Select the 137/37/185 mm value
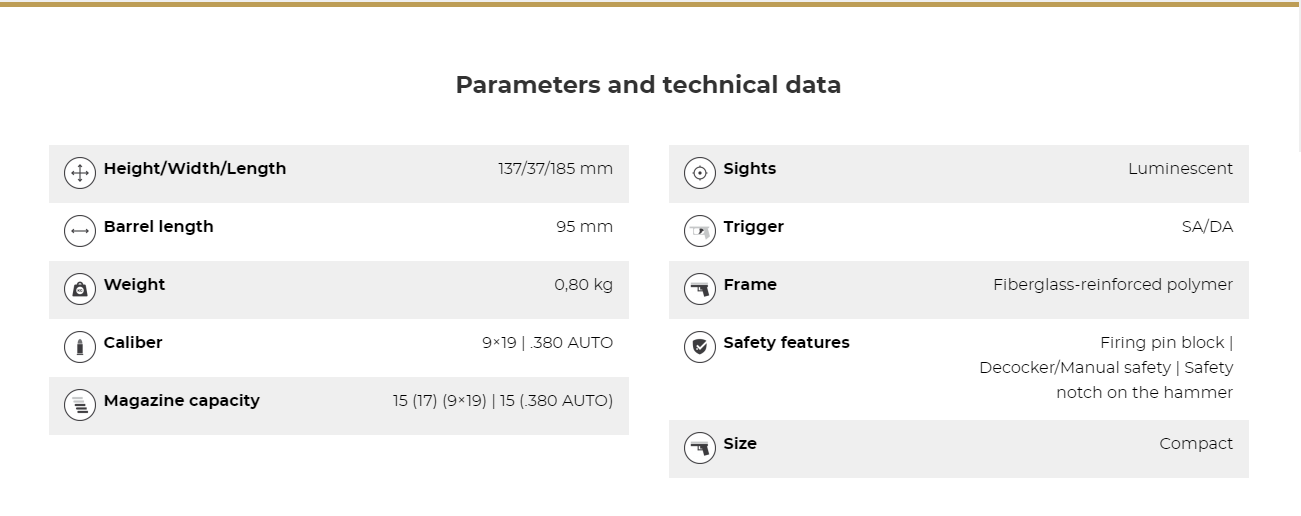Viewport: 1301px width, 516px height. coord(555,169)
